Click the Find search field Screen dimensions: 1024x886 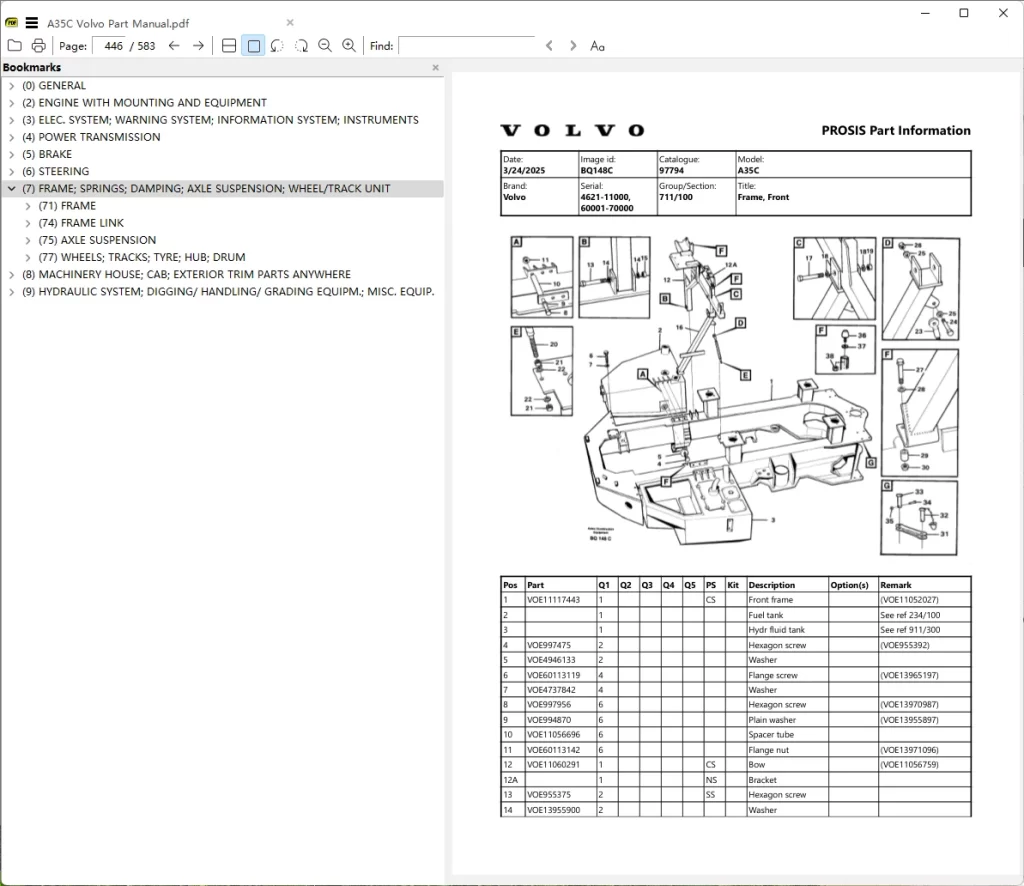point(466,46)
